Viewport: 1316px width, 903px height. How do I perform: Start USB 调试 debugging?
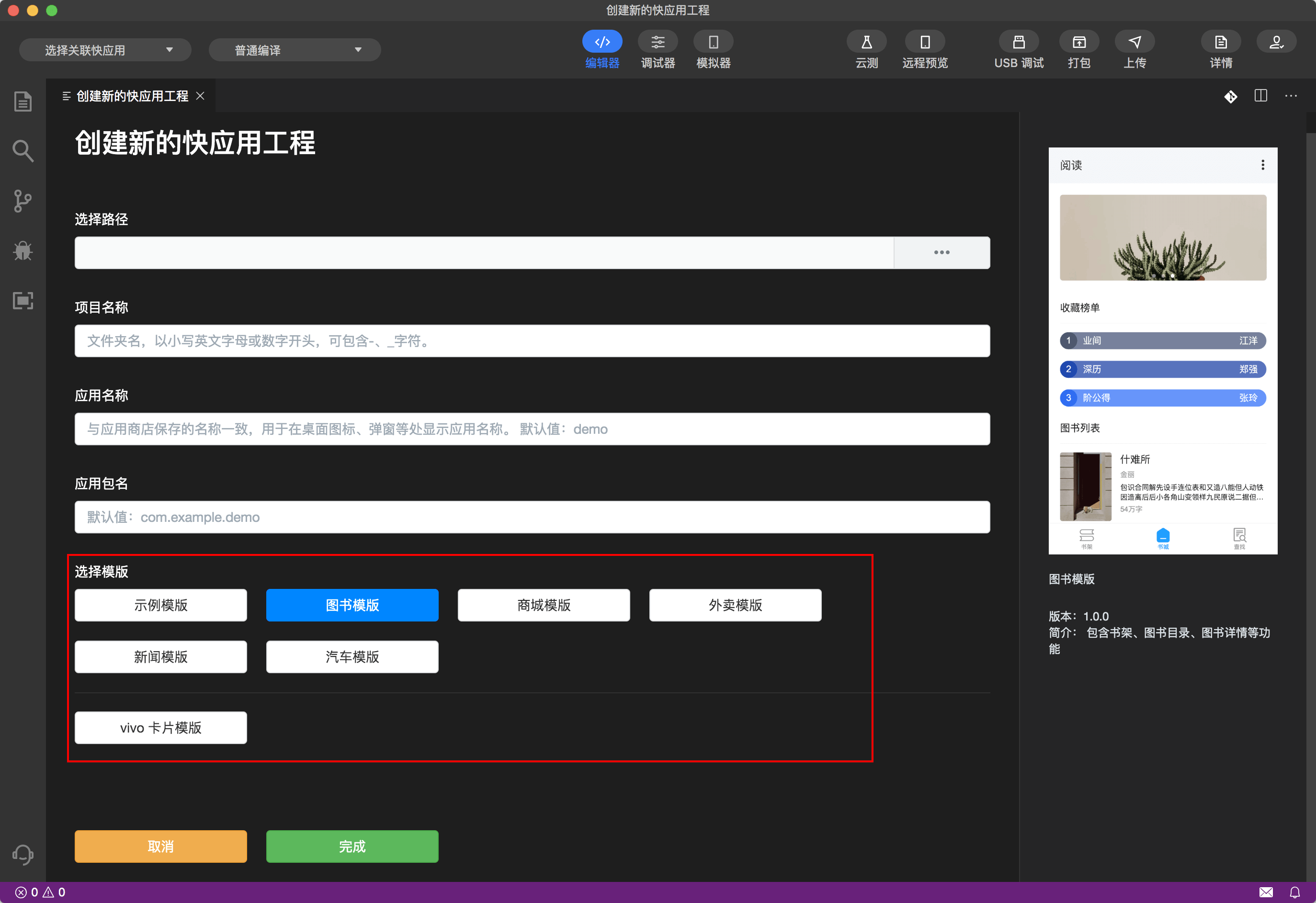(1019, 50)
